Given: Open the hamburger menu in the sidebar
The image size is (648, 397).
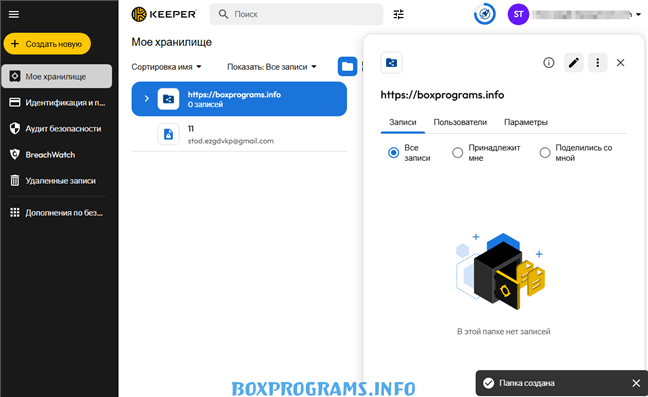Looking at the screenshot, I should pos(14,14).
